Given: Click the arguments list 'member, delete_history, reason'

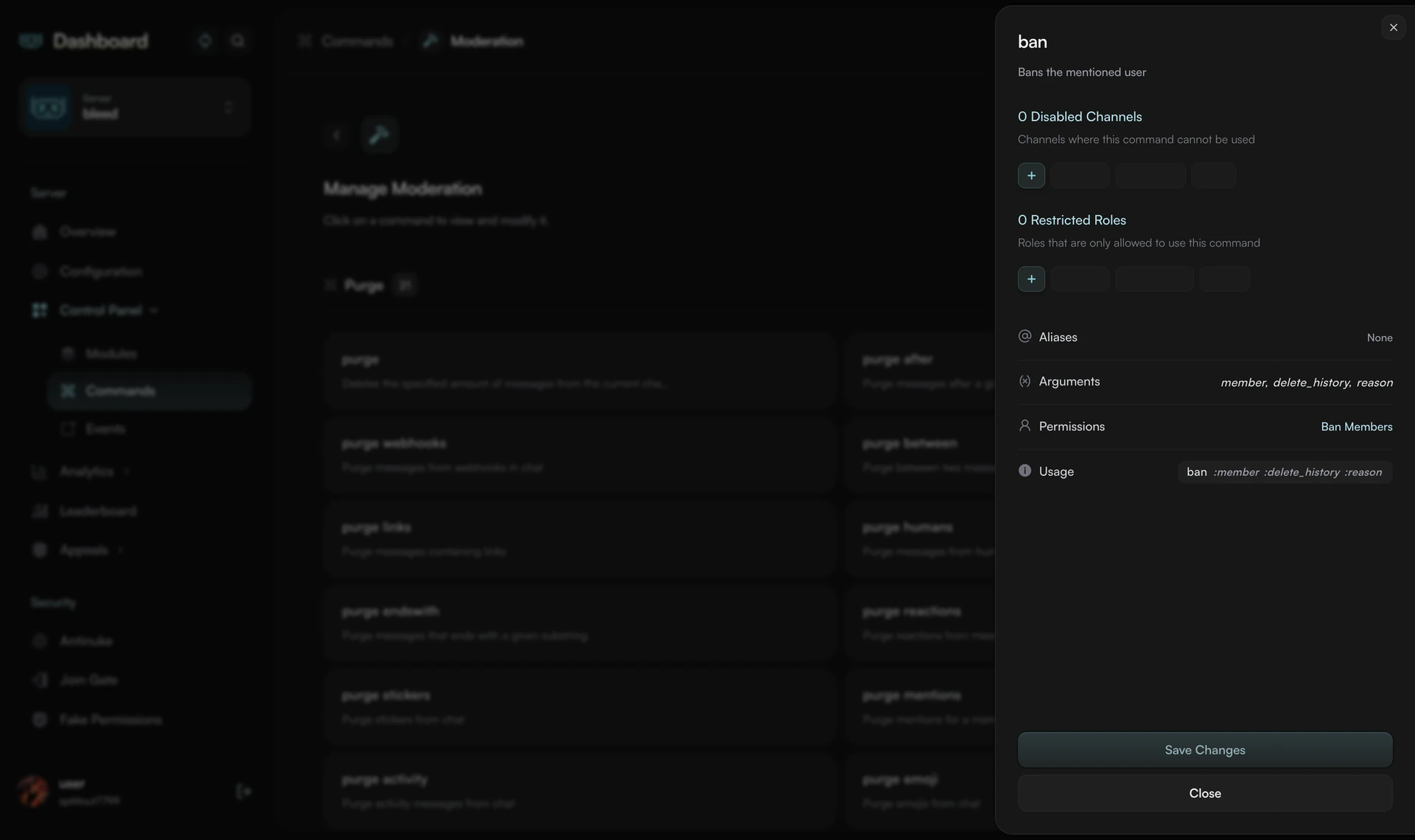Looking at the screenshot, I should tap(1307, 382).
